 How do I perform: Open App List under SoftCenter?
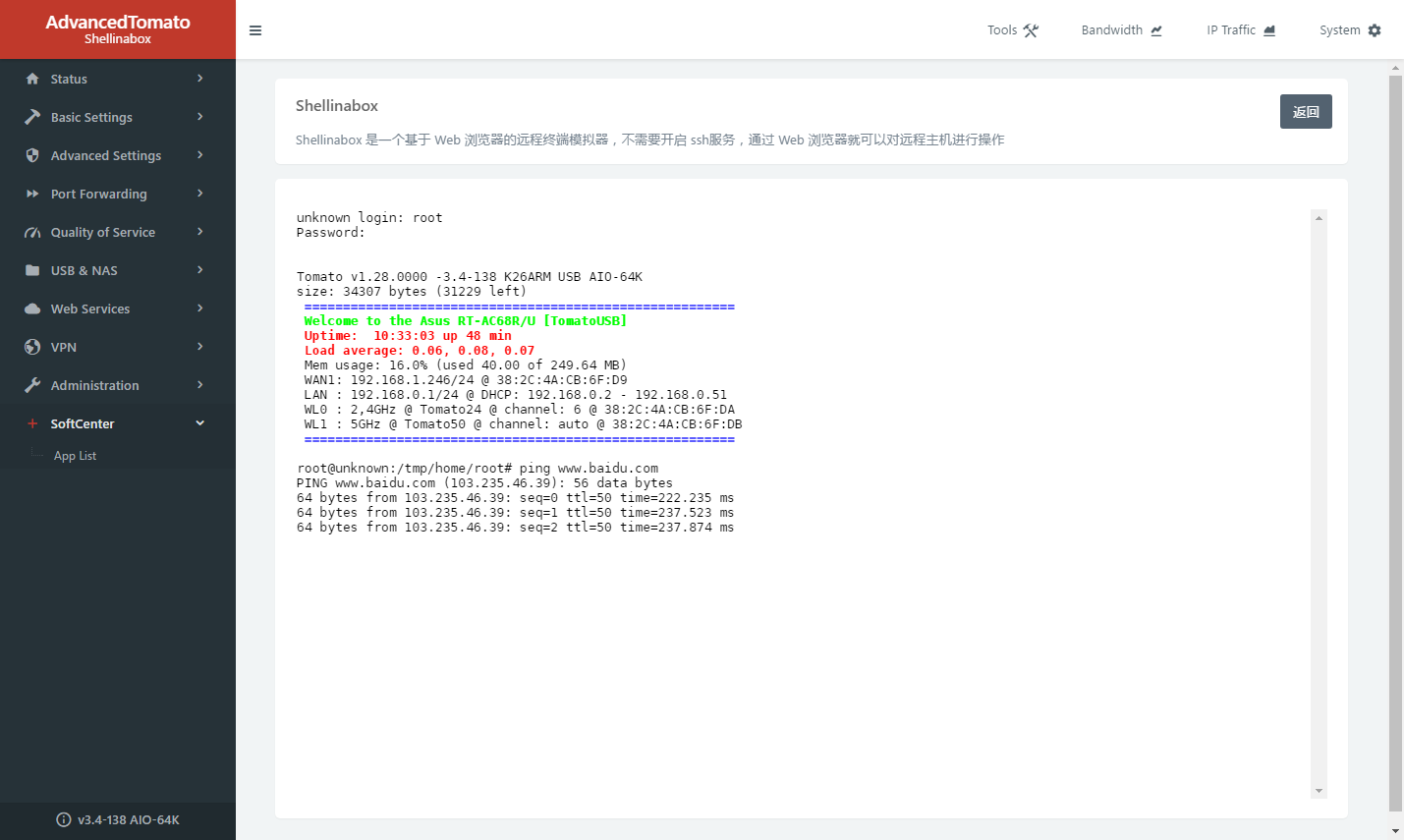(x=75, y=456)
